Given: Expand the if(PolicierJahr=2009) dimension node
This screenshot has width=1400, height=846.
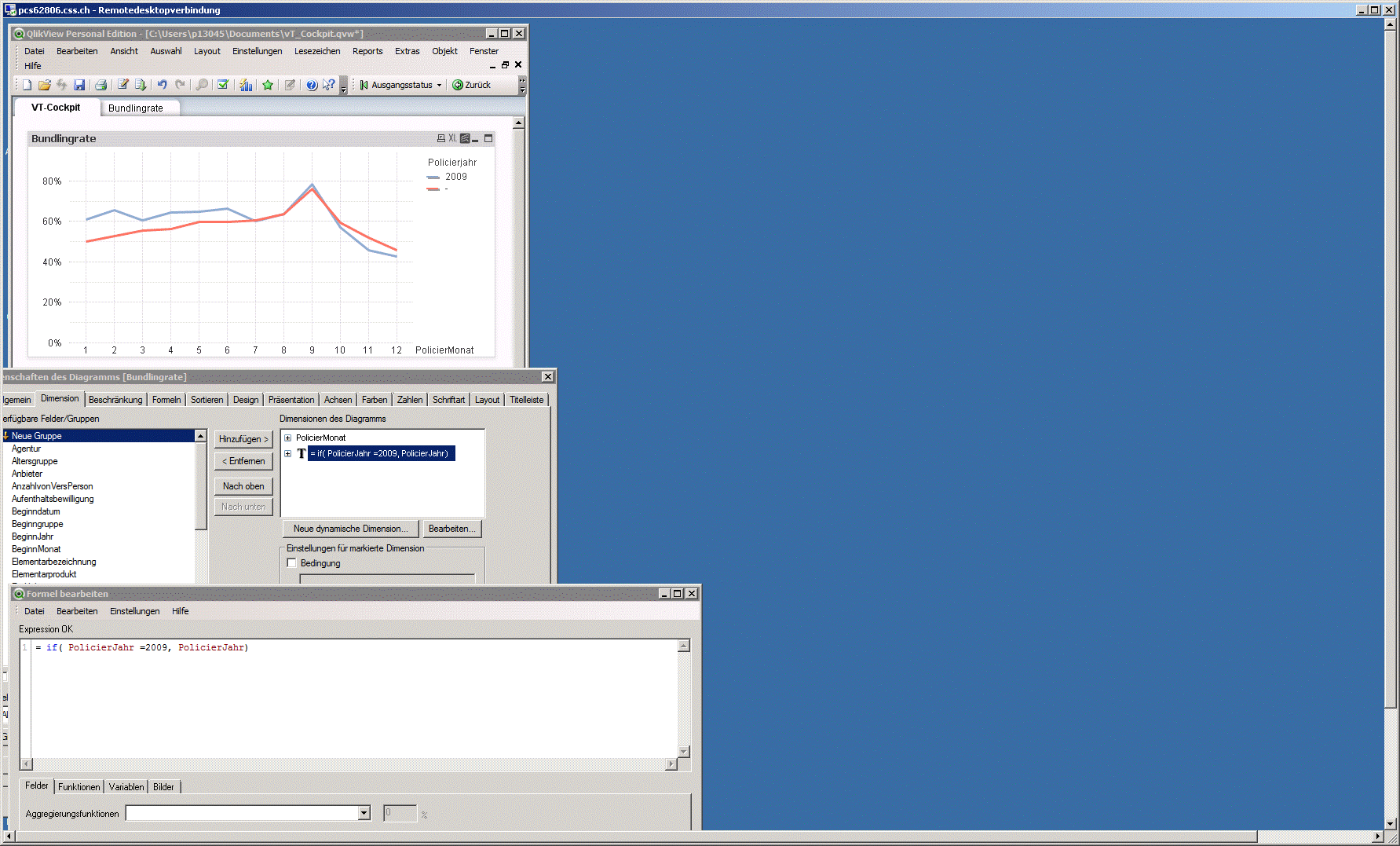Looking at the screenshot, I should [288, 453].
